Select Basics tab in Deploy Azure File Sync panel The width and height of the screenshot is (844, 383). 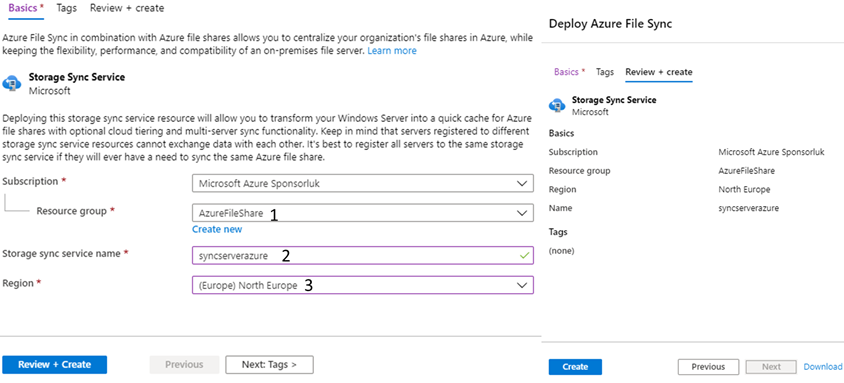pyautogui.click(x=569, y=72)
